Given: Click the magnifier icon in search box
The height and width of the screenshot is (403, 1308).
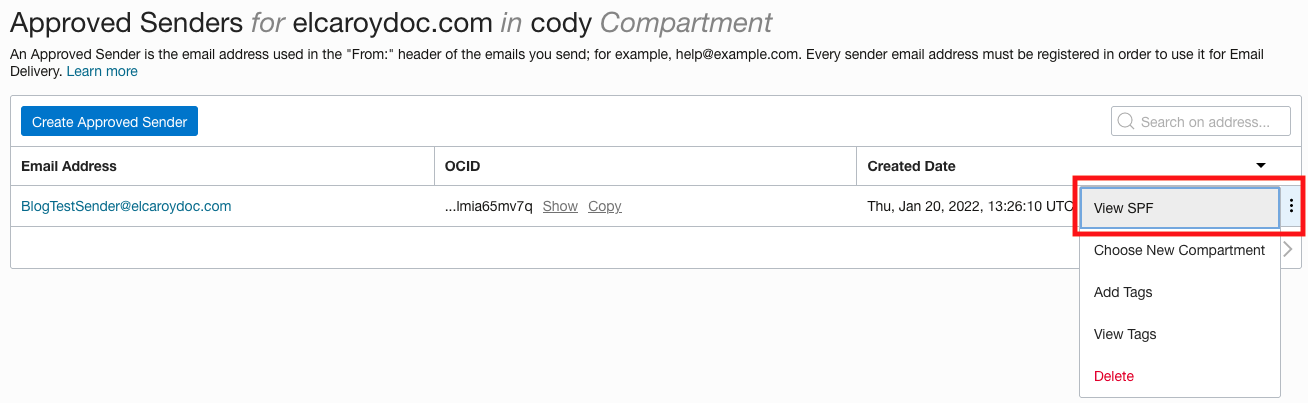Looking at the screenshot, I should [1126, 122].
